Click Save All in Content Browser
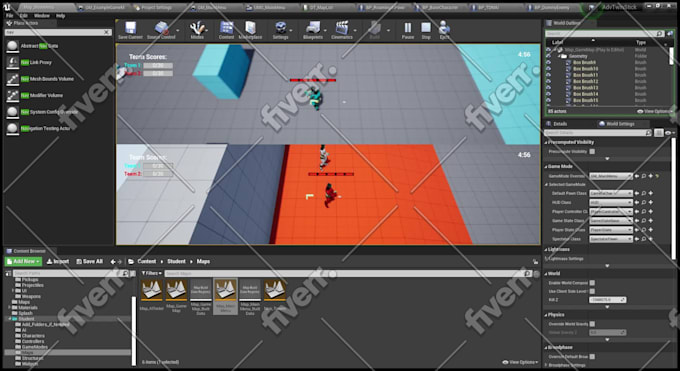 pos(89,261)
